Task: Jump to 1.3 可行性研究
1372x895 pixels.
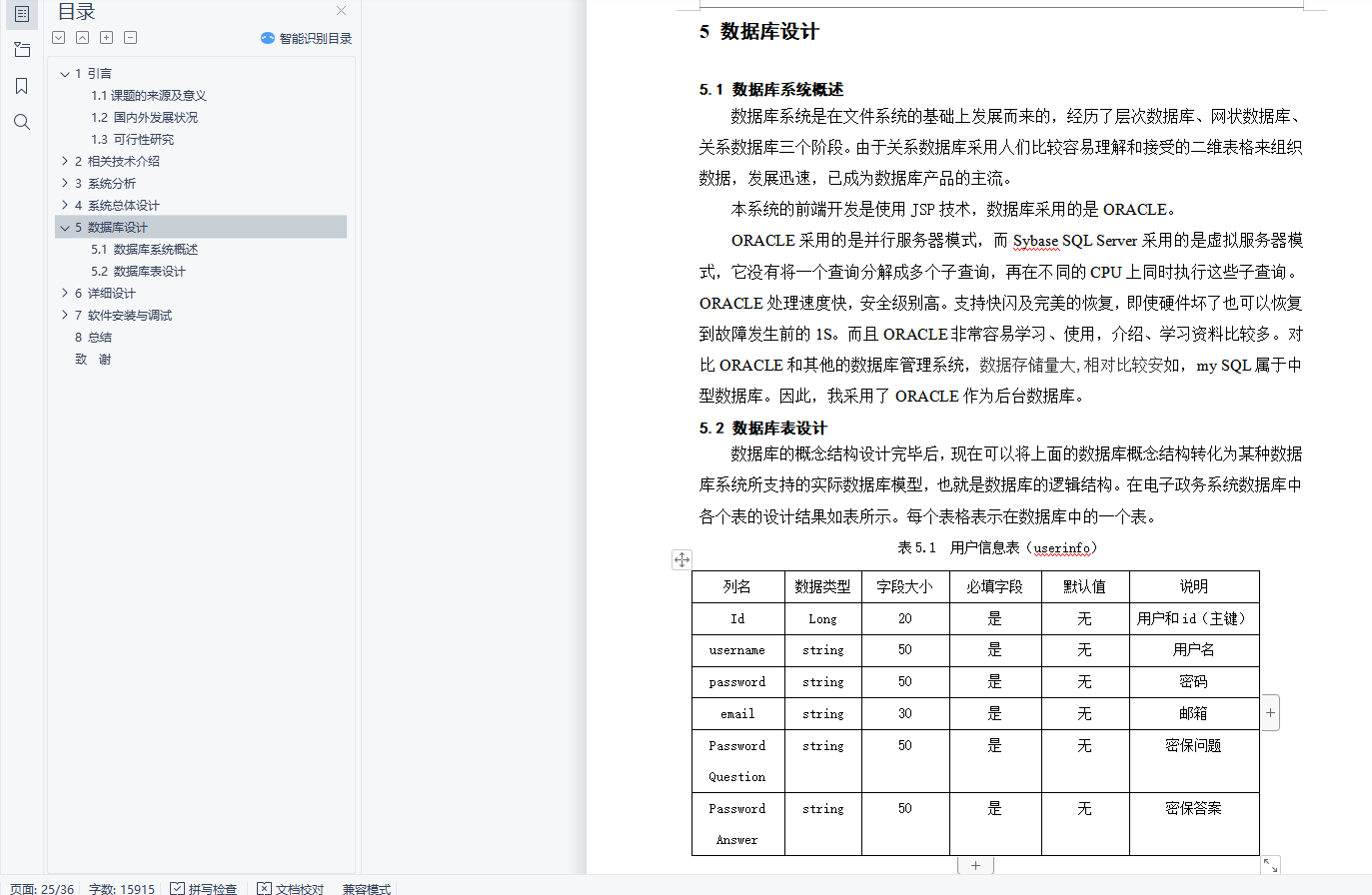Action: (133, 140)
